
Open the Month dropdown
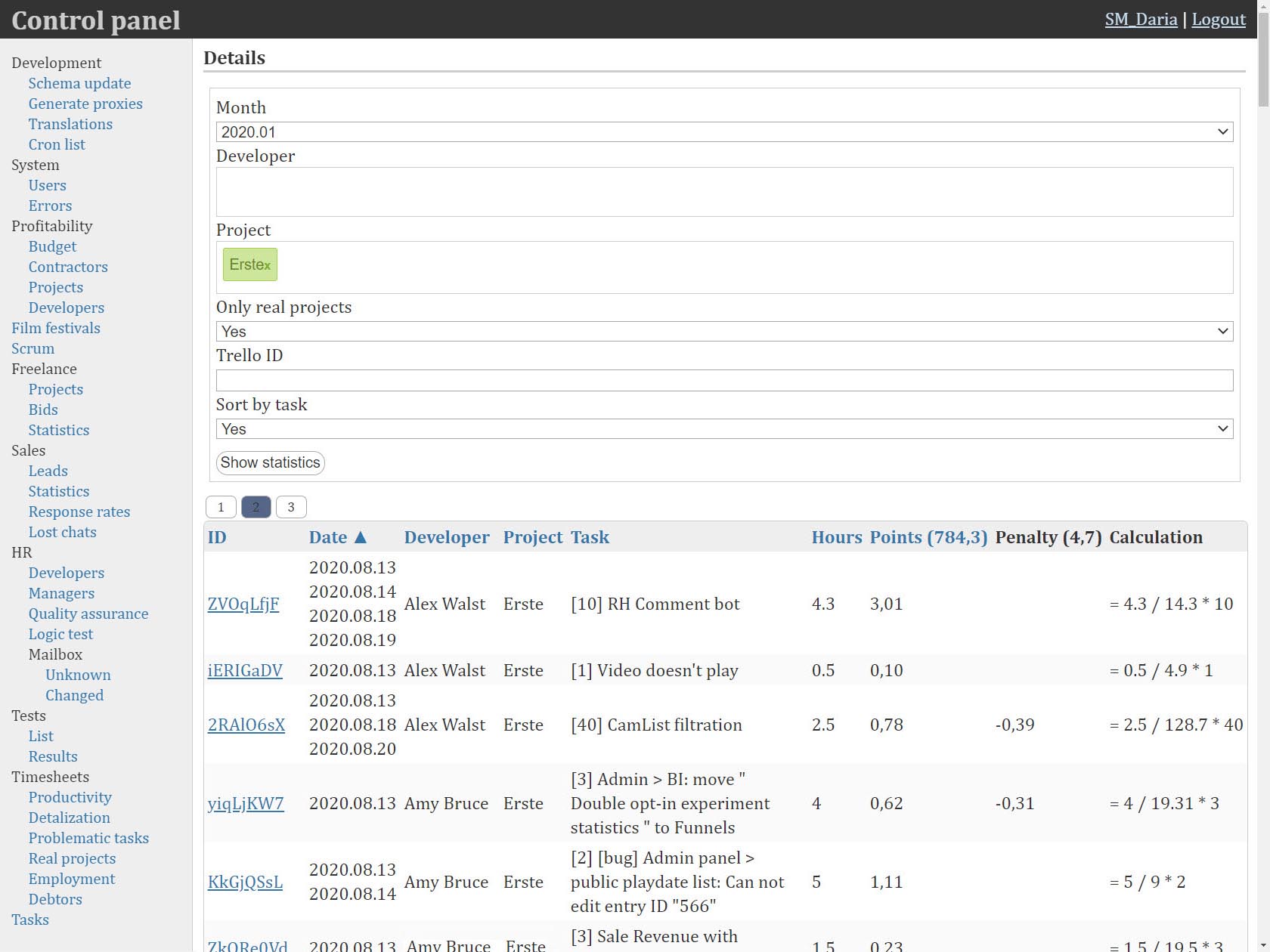pos(723,131)
